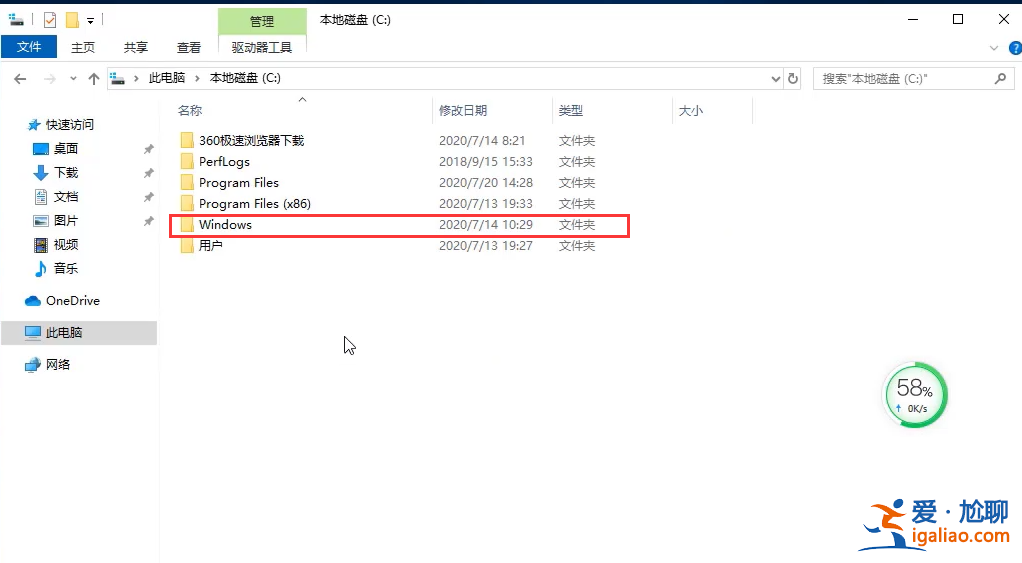Viewport: 1022px width, 563px height.
Task: Open the 文件 file menu
Action: pos(29,47)
